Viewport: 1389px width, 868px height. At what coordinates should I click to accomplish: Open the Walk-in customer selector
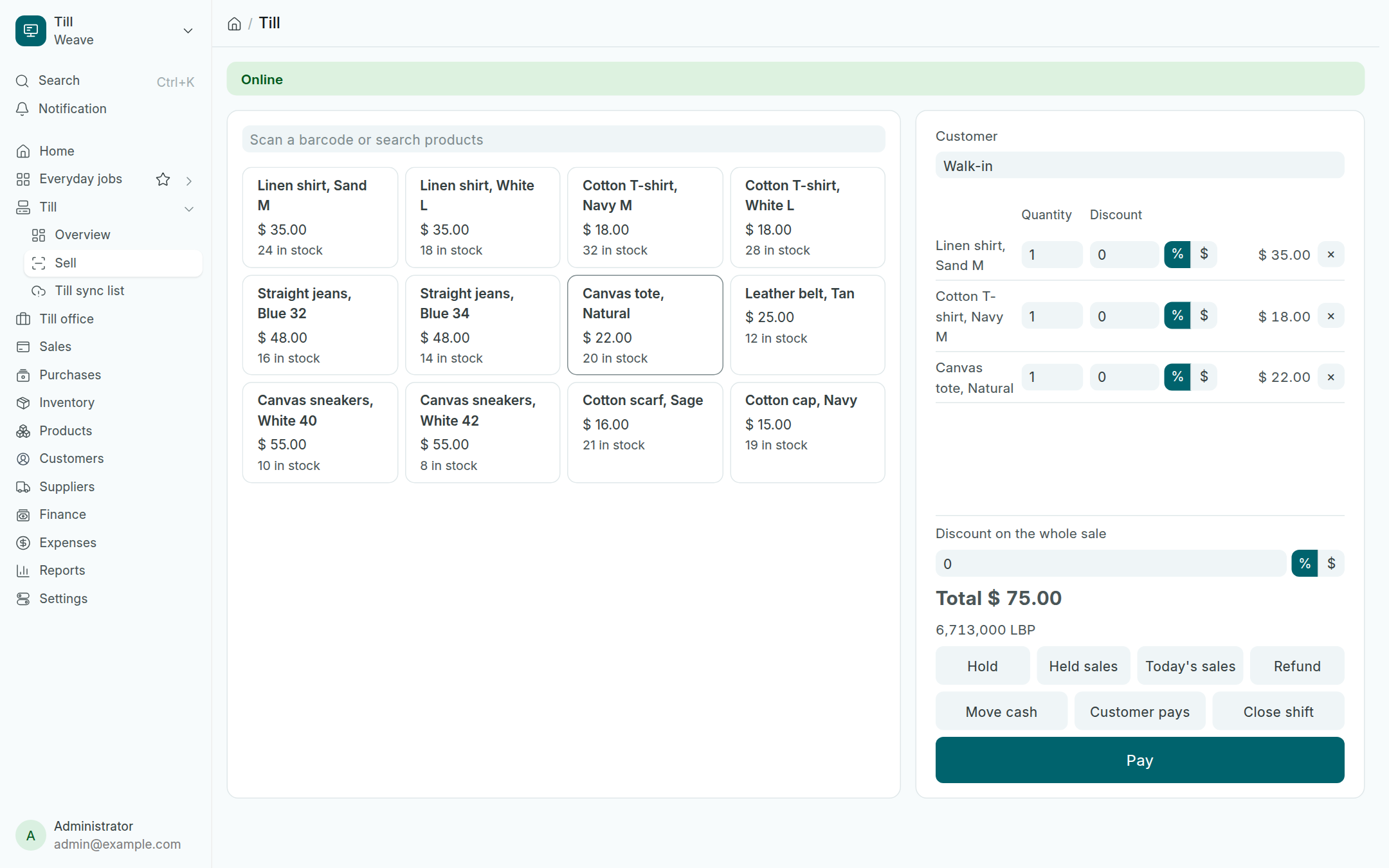point(1139,166)
